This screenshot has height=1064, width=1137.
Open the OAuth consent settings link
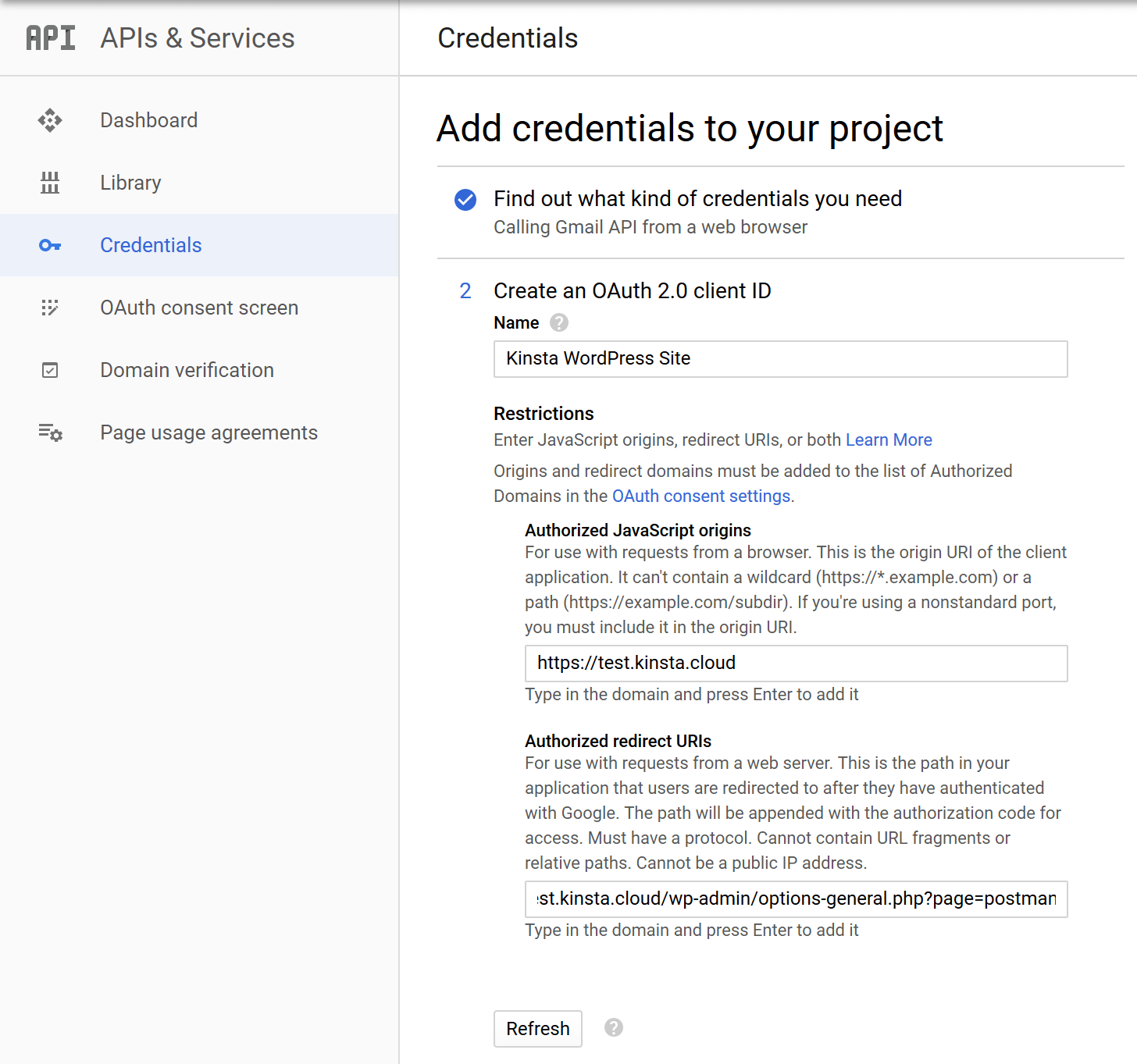(x=701, y=496)
